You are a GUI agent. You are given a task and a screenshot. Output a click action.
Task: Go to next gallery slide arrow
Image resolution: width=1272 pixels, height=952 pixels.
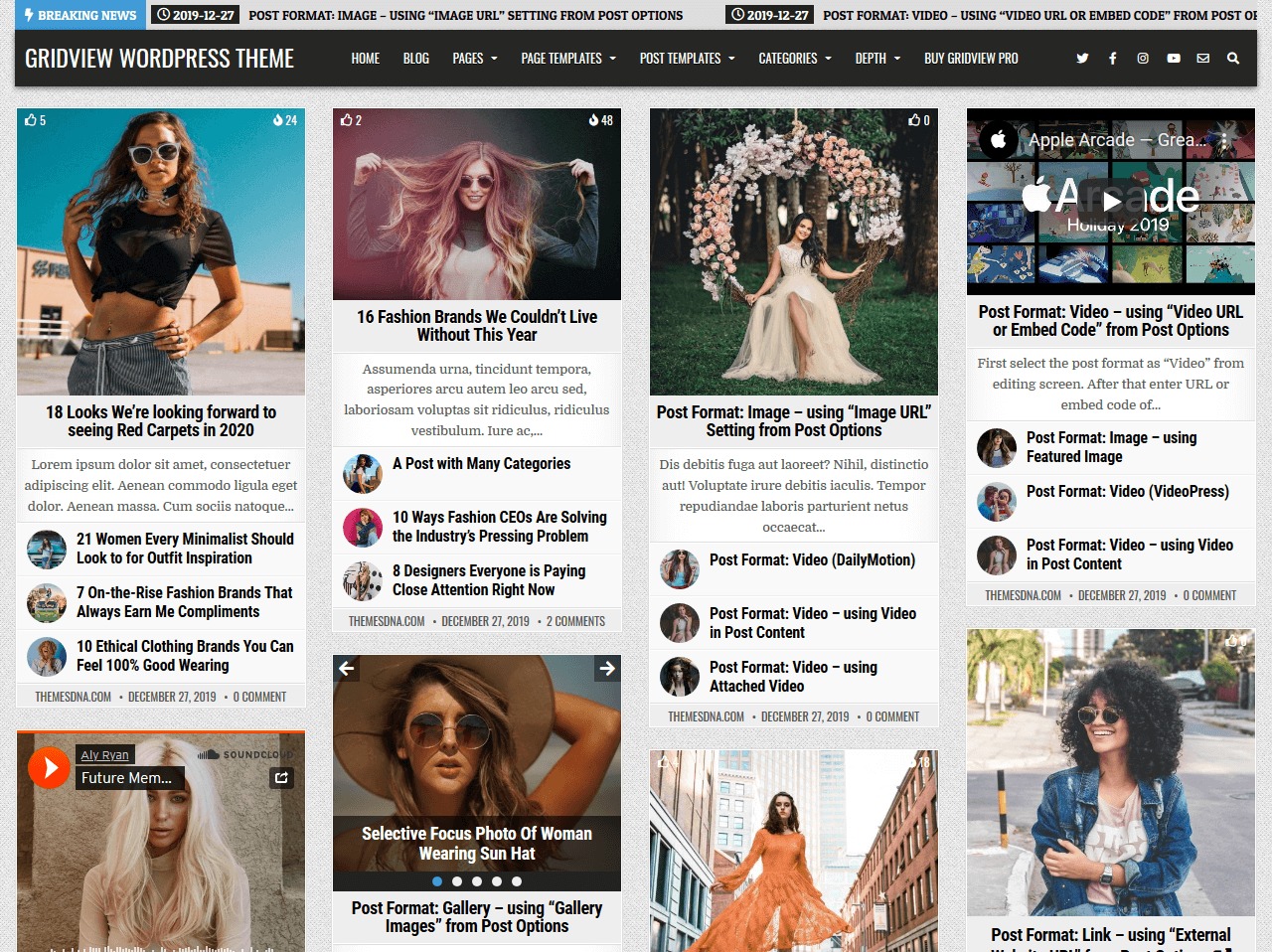coord(607,669)
